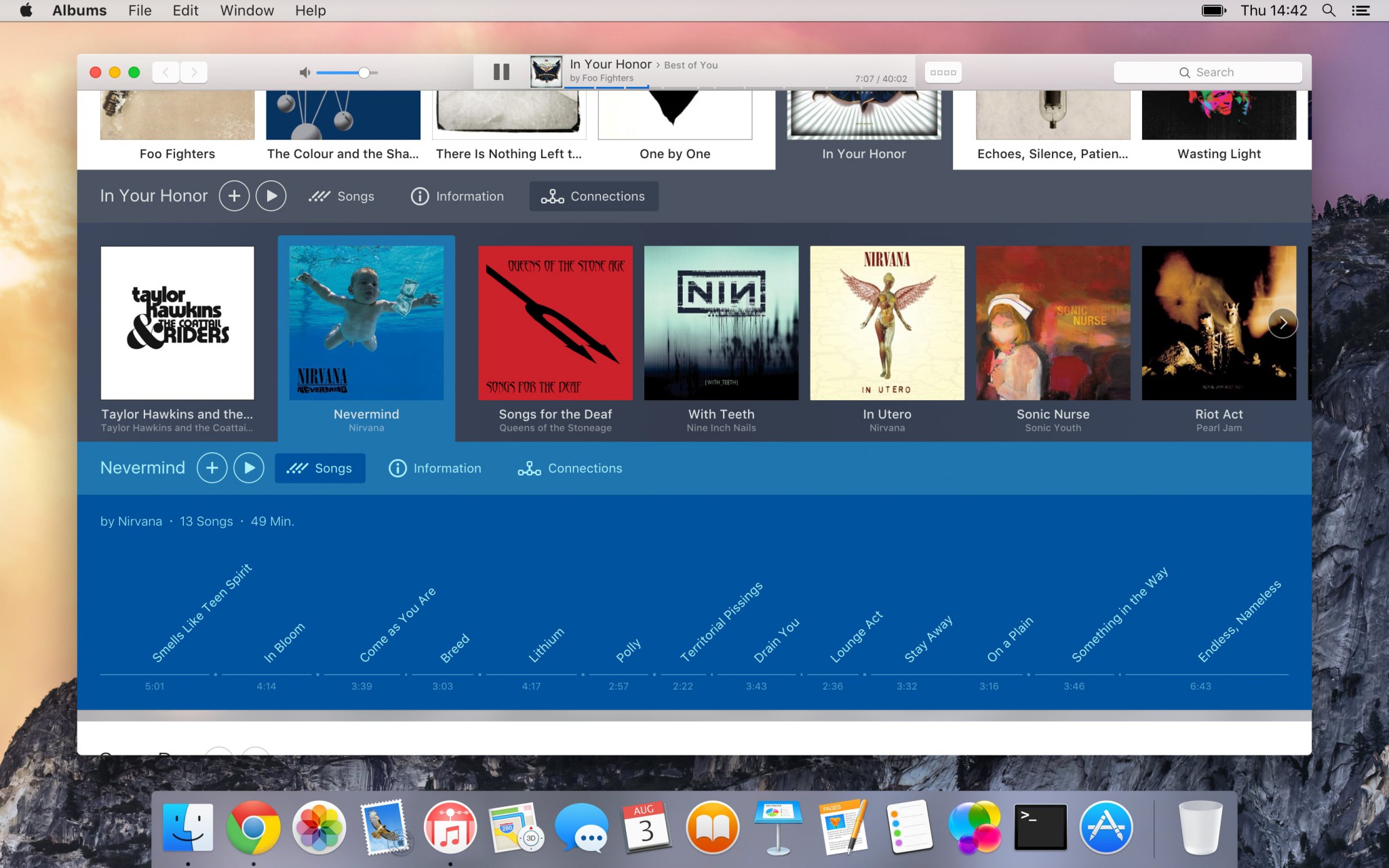Click 'by Nirvana' artist text

(131, 521)
